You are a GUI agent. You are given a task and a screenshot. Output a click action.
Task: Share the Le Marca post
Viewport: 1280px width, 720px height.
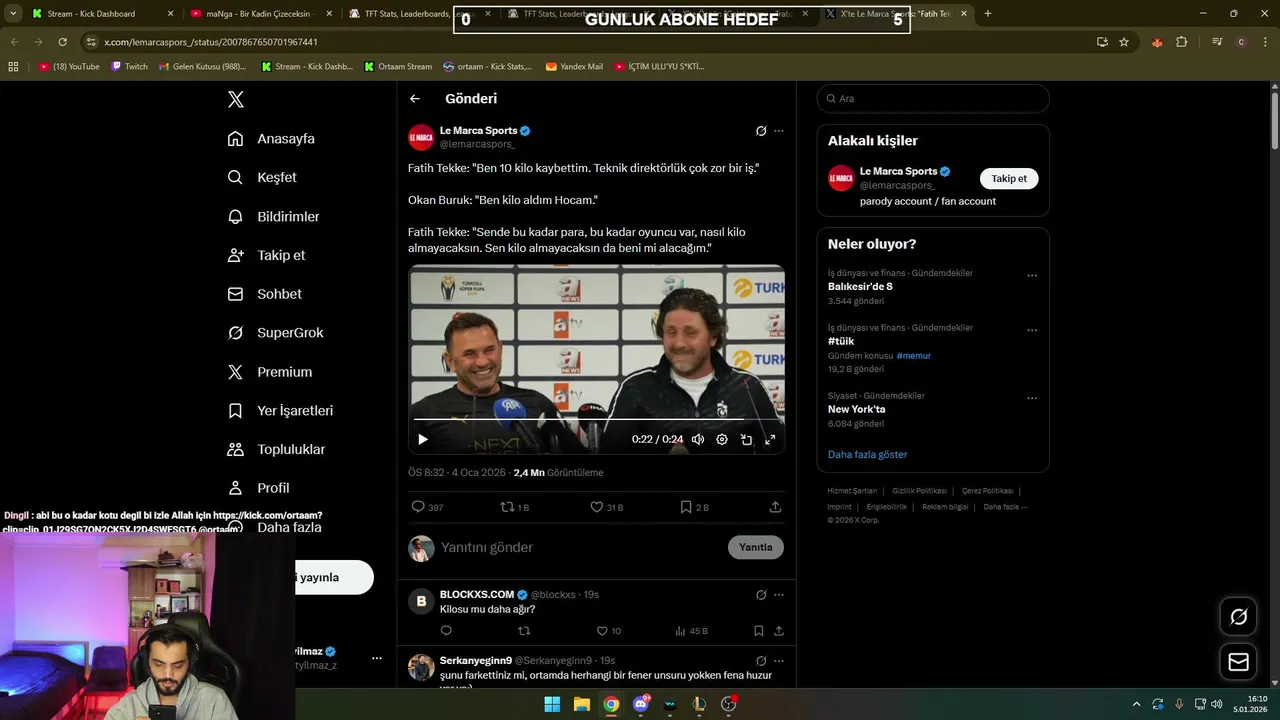coord(775,507)
